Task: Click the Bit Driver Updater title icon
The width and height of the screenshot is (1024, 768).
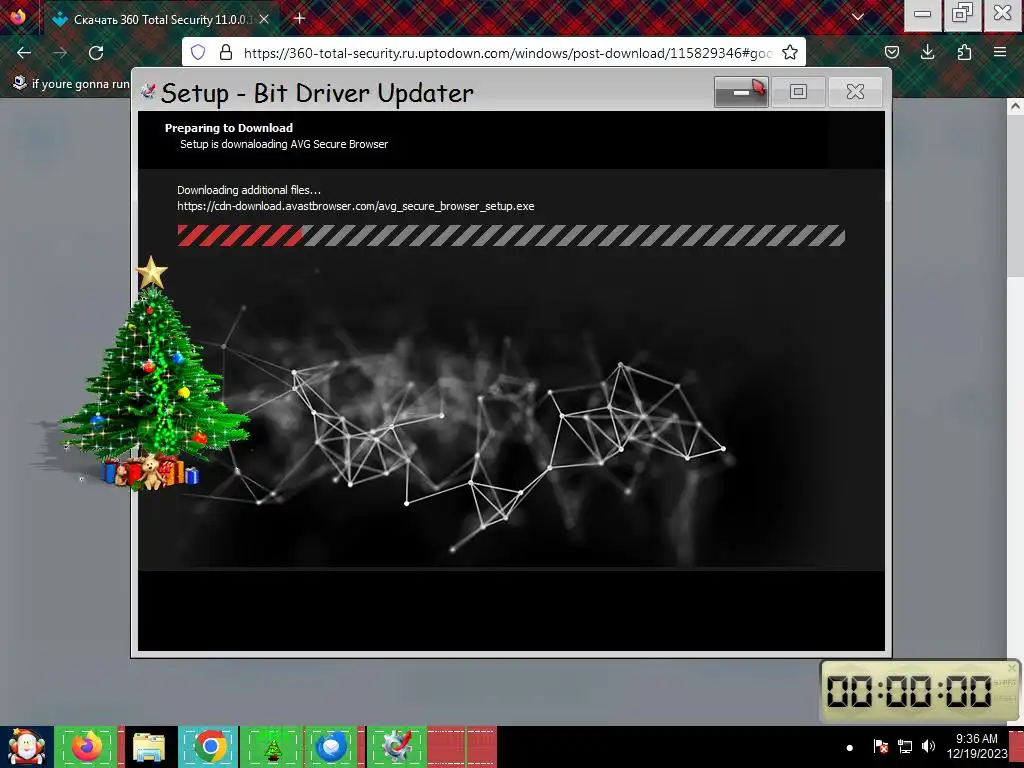Action: [148, 92]
